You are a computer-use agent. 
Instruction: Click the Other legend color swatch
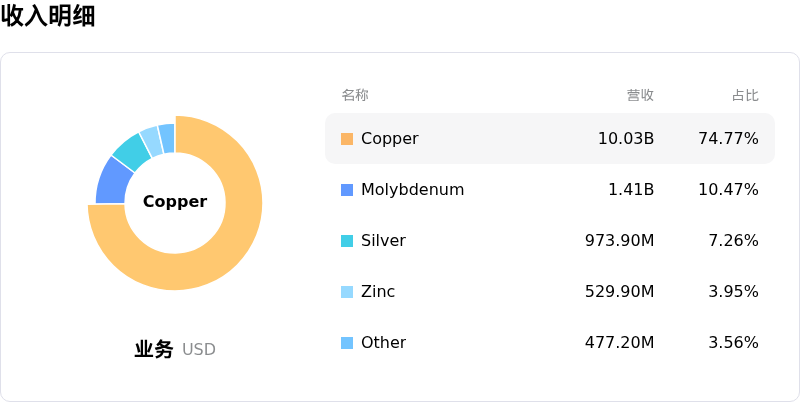click(x=347, y=343)
